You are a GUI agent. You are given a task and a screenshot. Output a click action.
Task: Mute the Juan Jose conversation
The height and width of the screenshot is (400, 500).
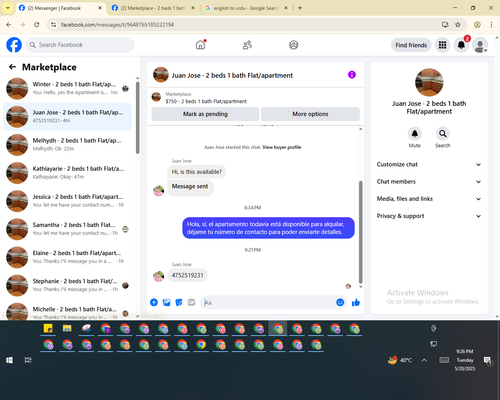[415, 134]
